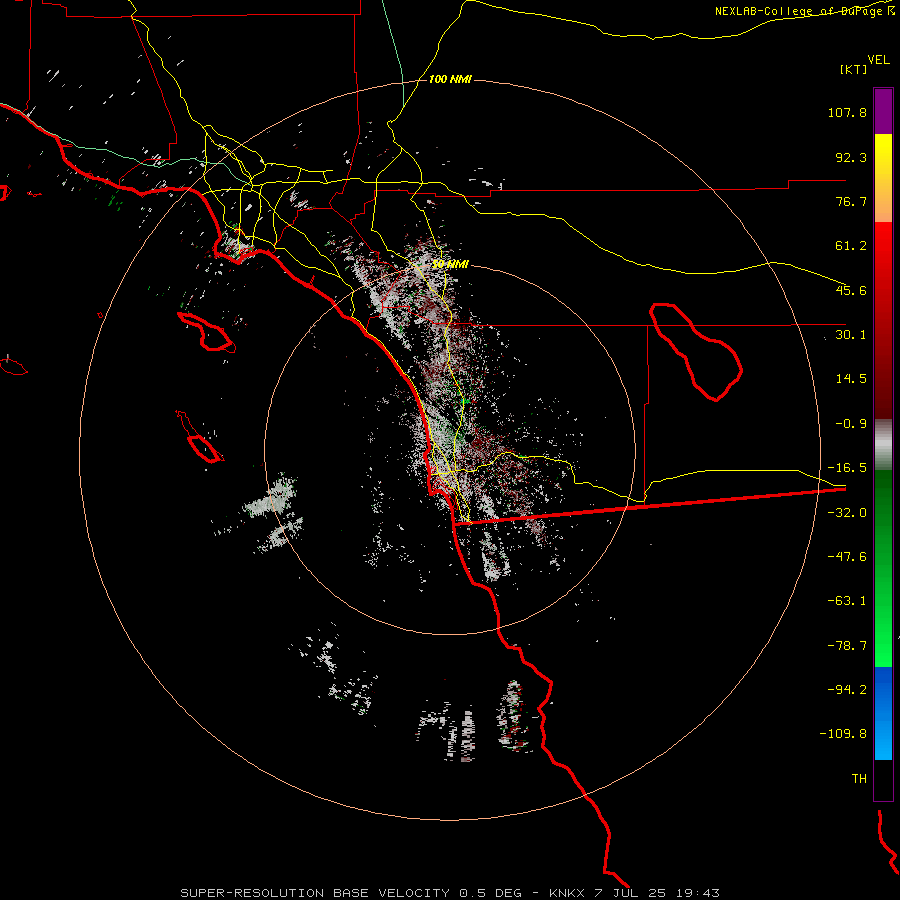
Task: Pick the blue band of velocity color bar
Action: click(x=883, y=713)
